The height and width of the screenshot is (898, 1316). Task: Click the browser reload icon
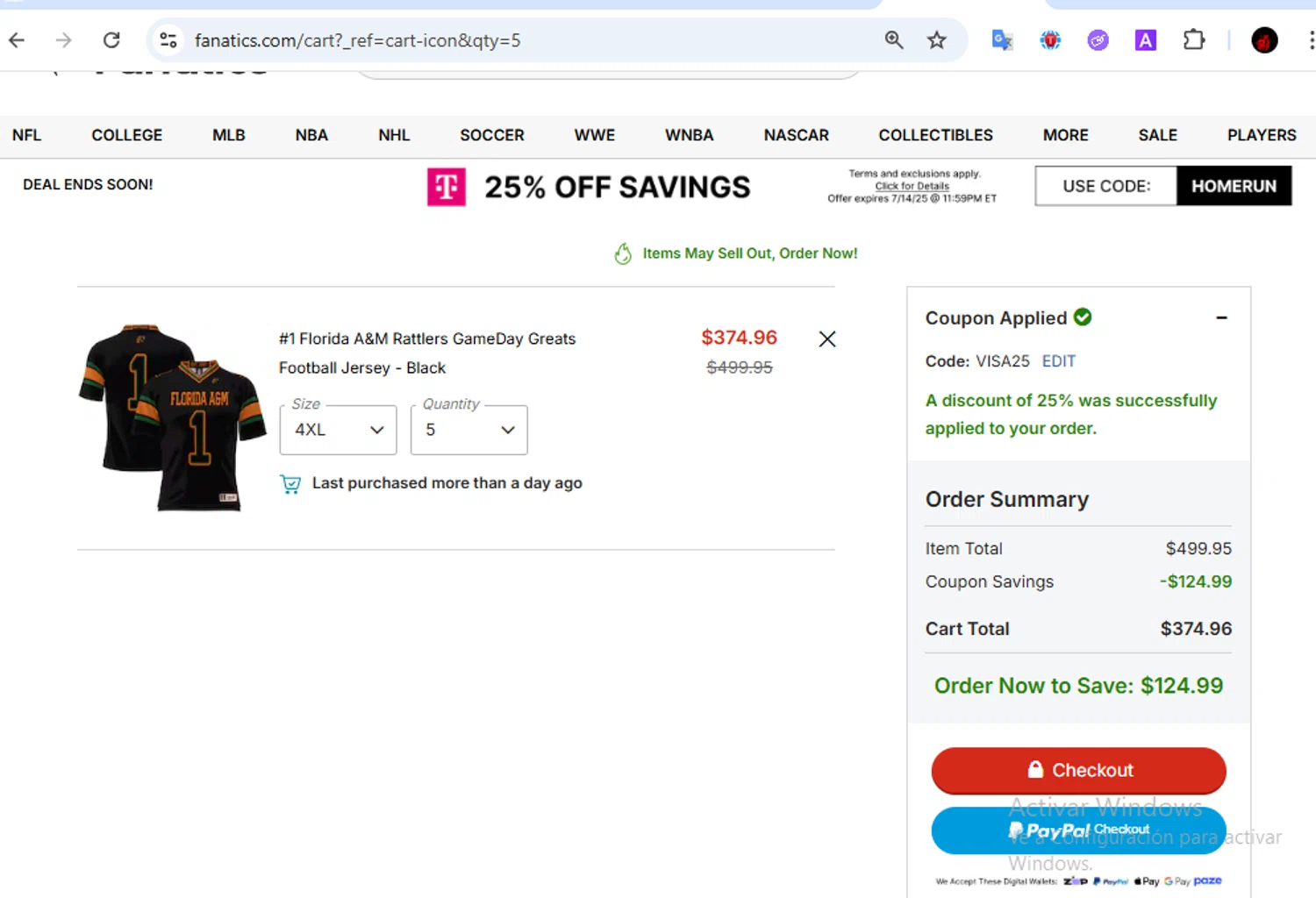pos(111,40)
